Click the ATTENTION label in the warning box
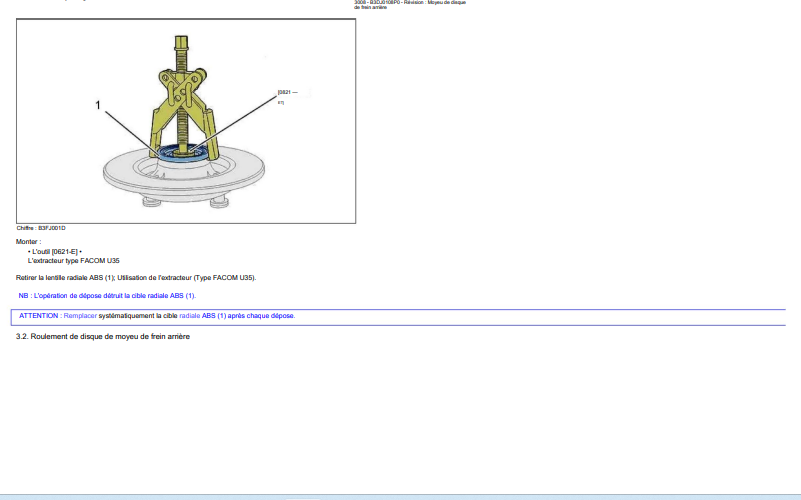Viewport: 801px width, 500px height. (40, 316)
